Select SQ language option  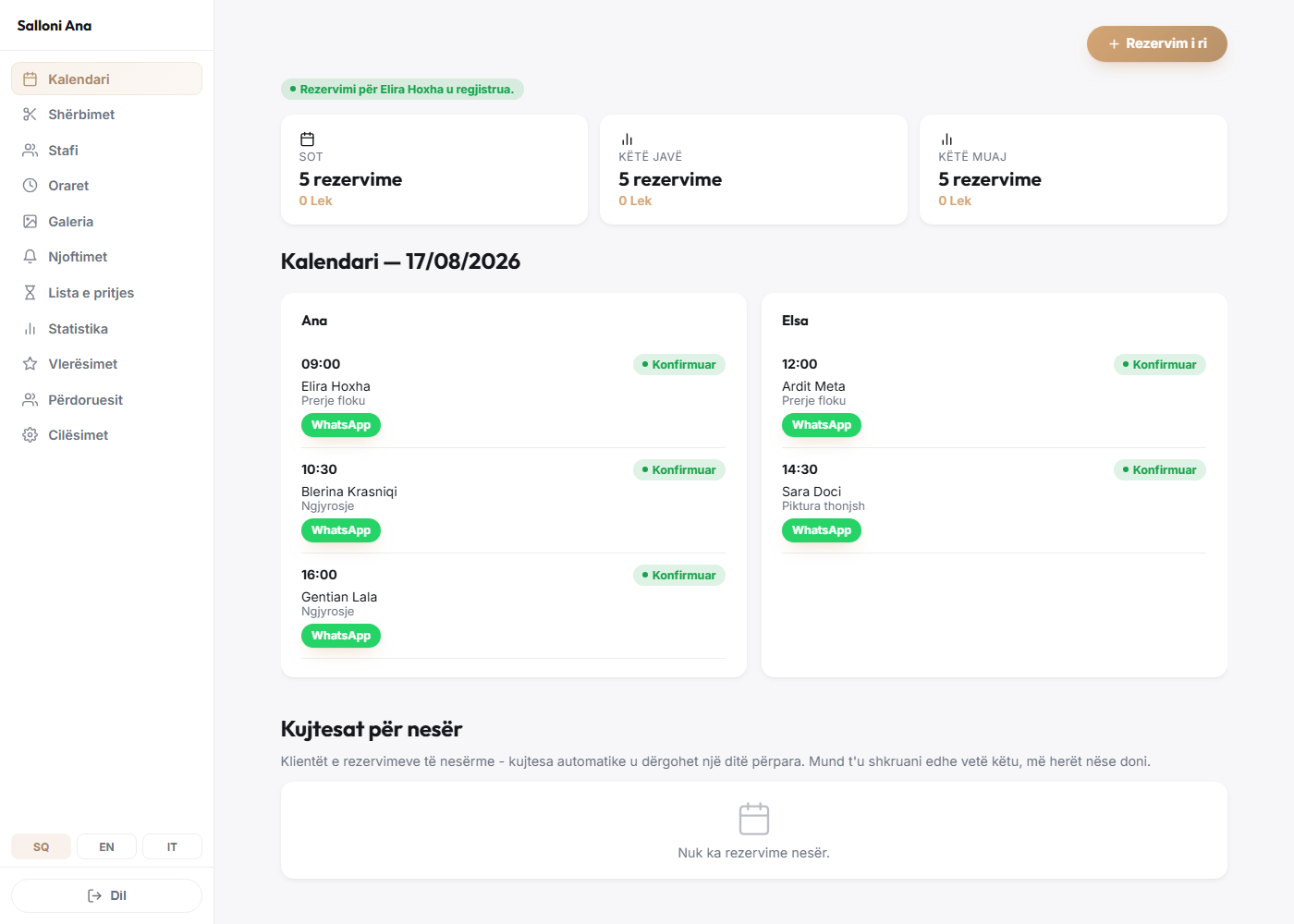point(41,846)
